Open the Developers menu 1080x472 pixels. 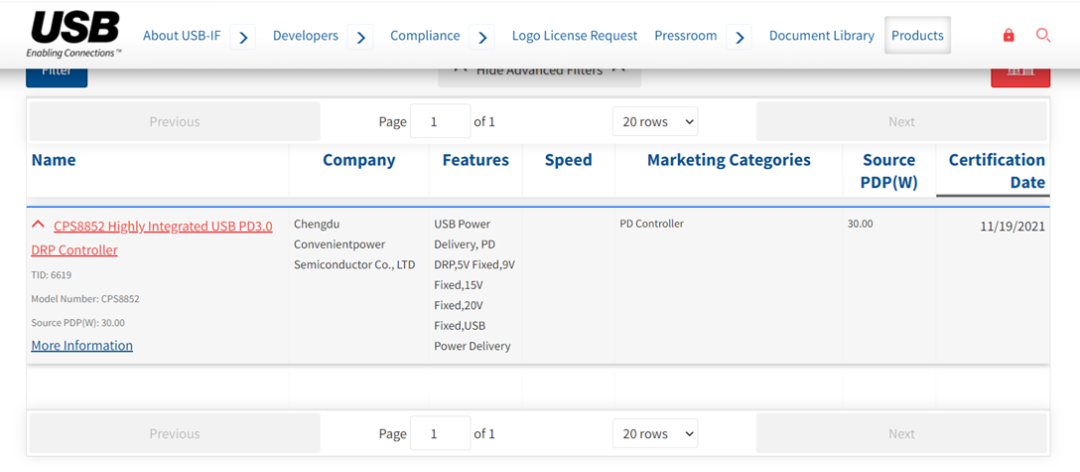[x=305, y=35]
